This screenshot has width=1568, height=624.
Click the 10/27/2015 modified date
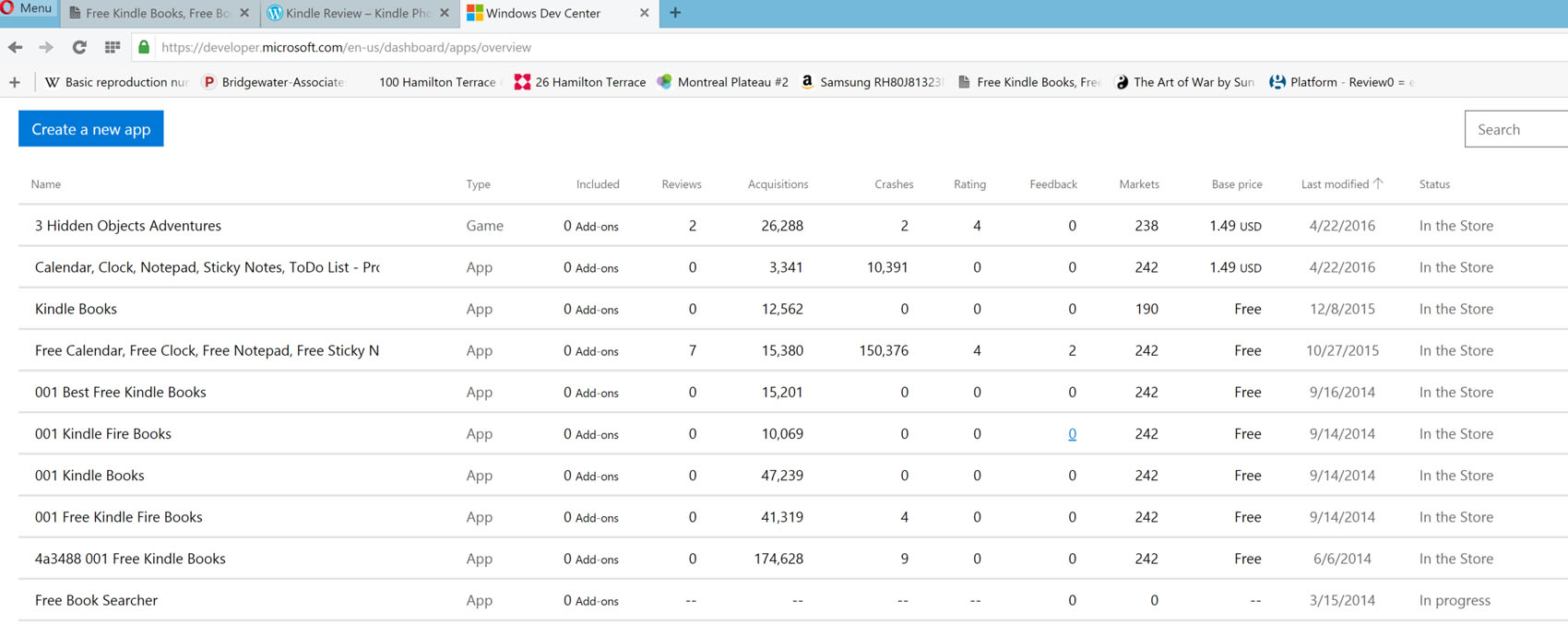point(1342,350)
